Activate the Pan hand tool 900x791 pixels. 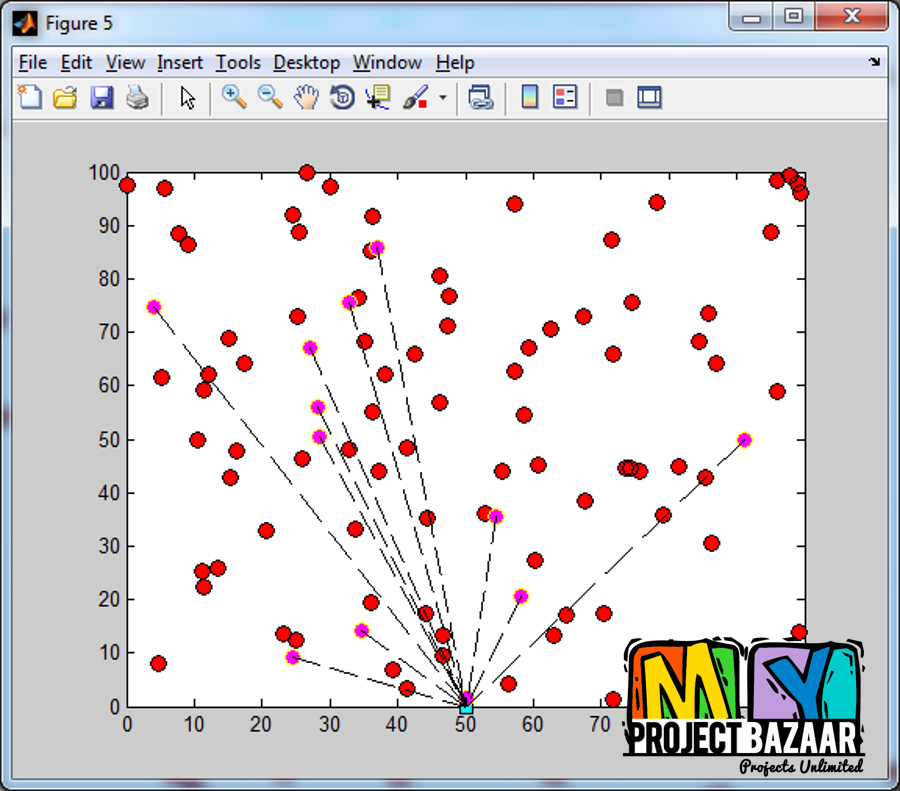click(x=306, y=97)
